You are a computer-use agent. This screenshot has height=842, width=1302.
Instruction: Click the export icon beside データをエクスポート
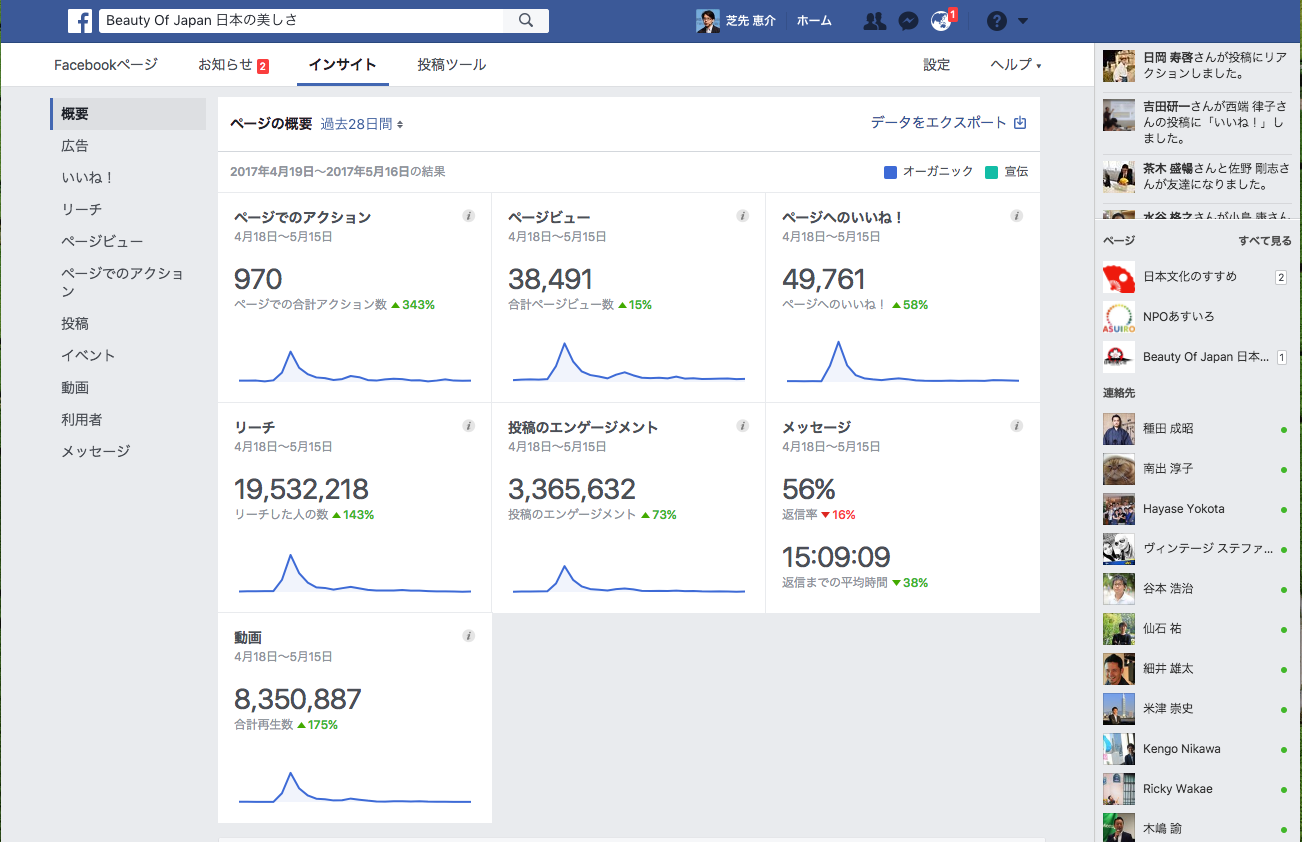coord(1020,123)
